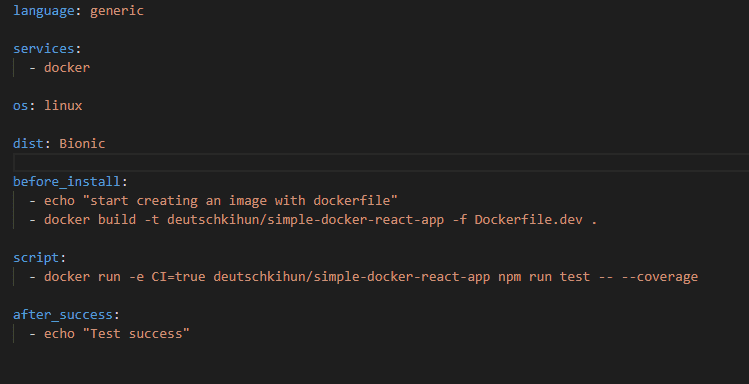Place cursor on the 'linux' value
The image size is (749, 384).
63,106
